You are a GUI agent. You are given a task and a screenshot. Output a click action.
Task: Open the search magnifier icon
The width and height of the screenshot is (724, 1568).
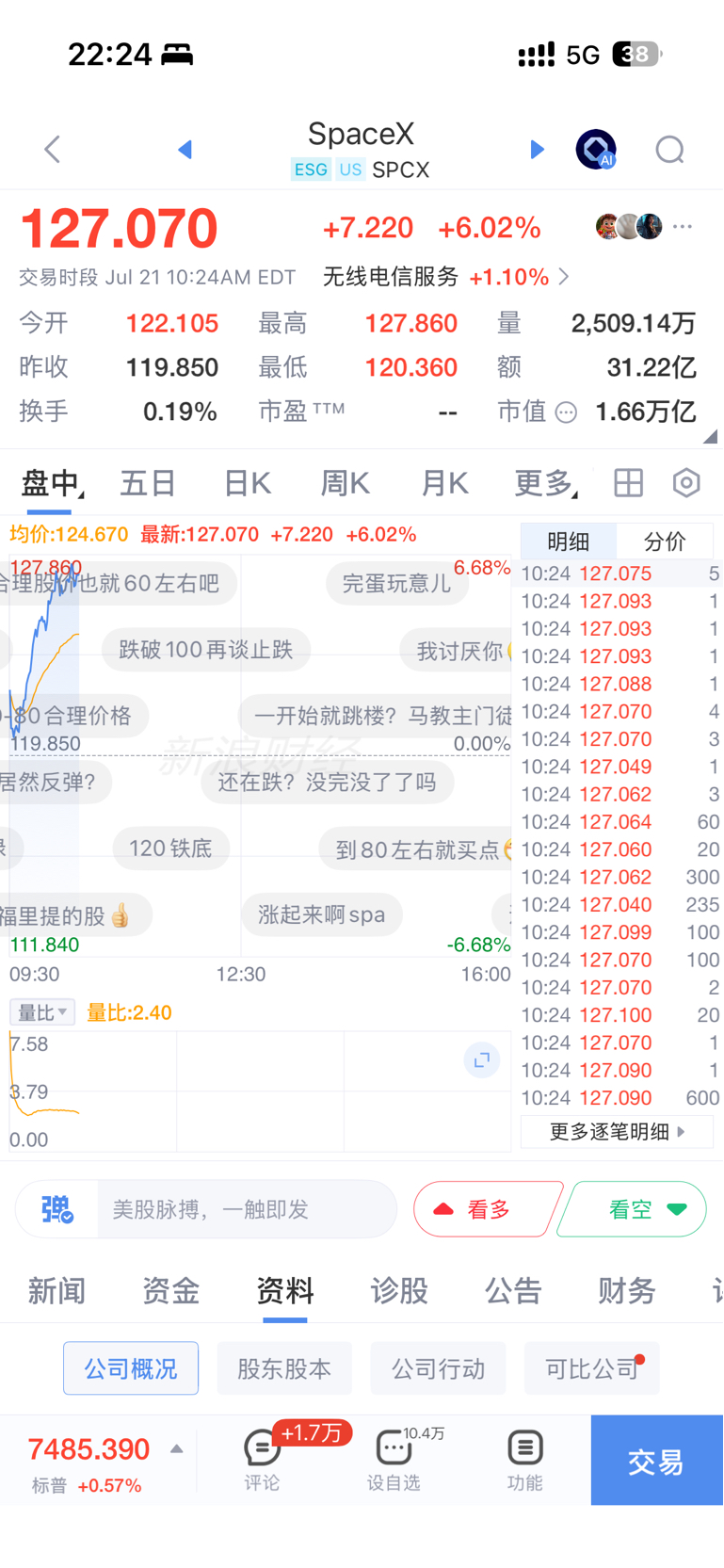click(670, 150)
